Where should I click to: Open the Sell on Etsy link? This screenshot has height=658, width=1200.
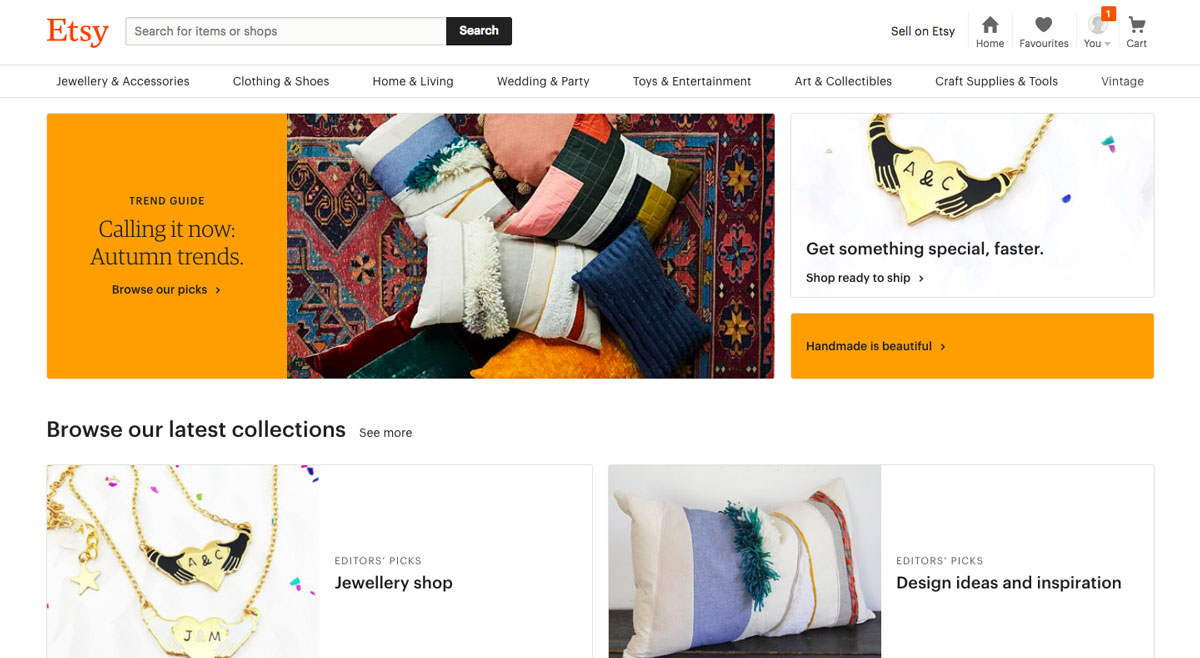pyautogui.click(x=922, y=31)
